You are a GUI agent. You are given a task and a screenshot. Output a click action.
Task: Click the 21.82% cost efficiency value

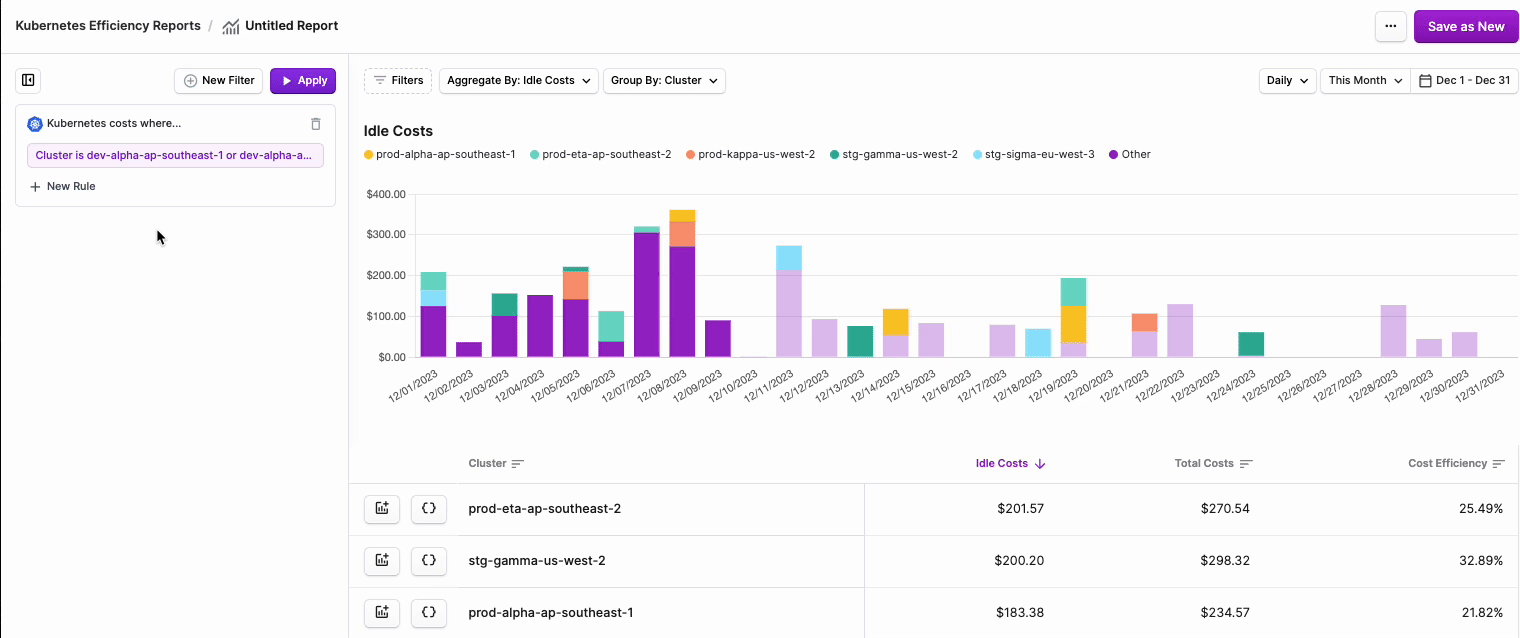click(x=1481, y=612)
